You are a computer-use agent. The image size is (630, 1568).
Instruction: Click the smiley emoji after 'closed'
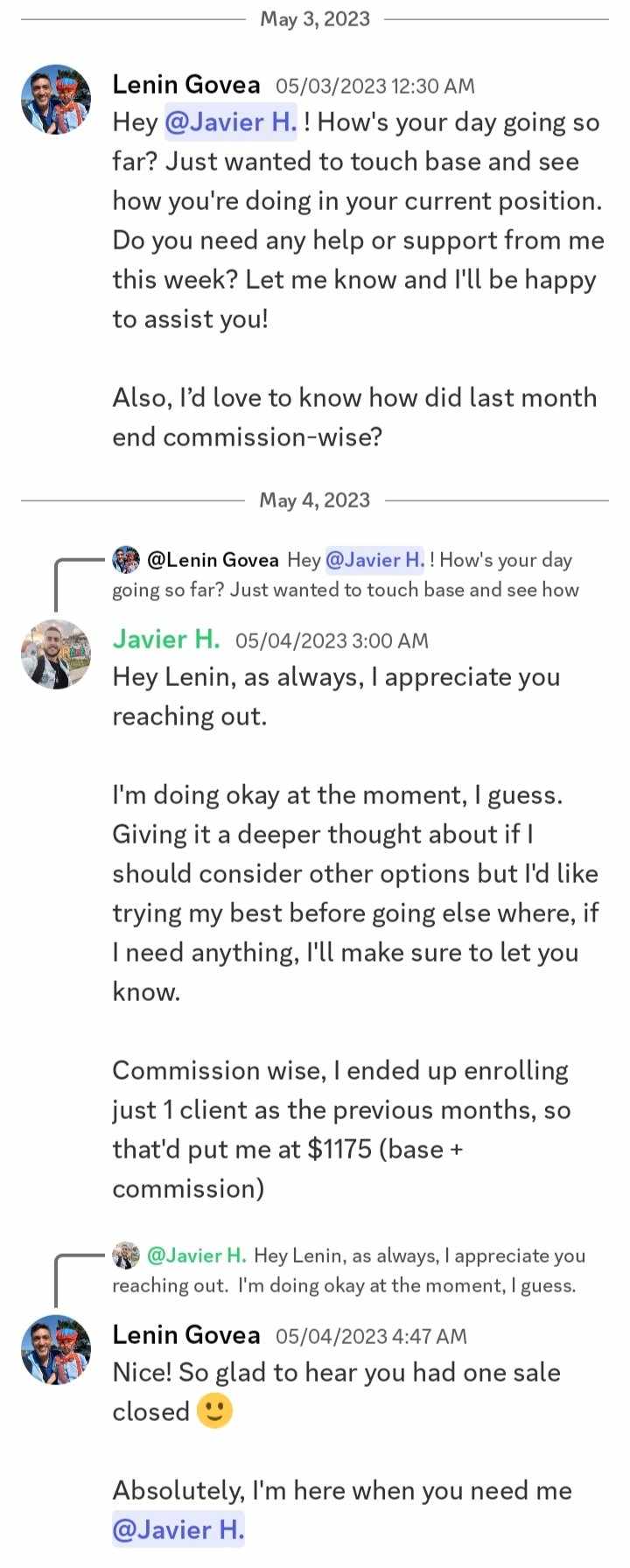tap(214, 1411)
